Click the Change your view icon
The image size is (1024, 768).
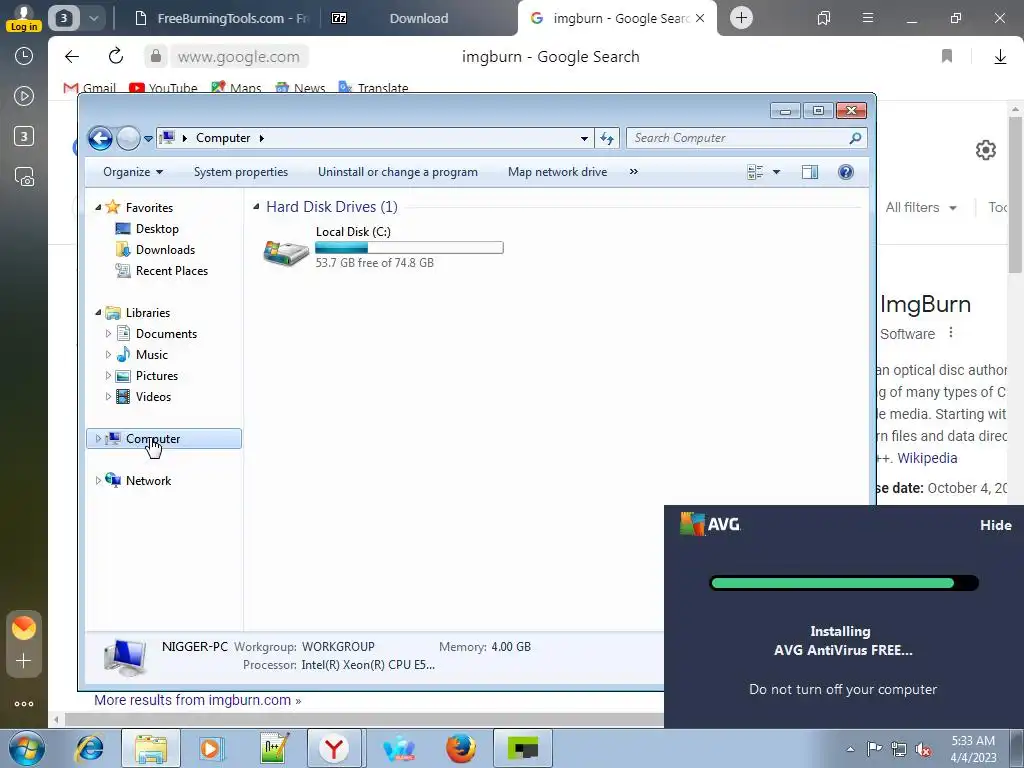[x=756, y=172]
